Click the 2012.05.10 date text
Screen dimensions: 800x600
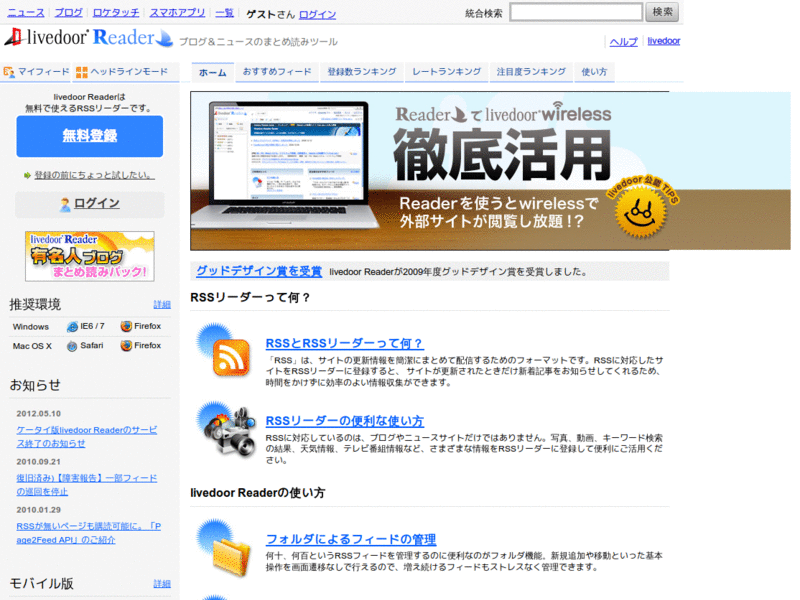pyautogui.click(x=38, y=414)
